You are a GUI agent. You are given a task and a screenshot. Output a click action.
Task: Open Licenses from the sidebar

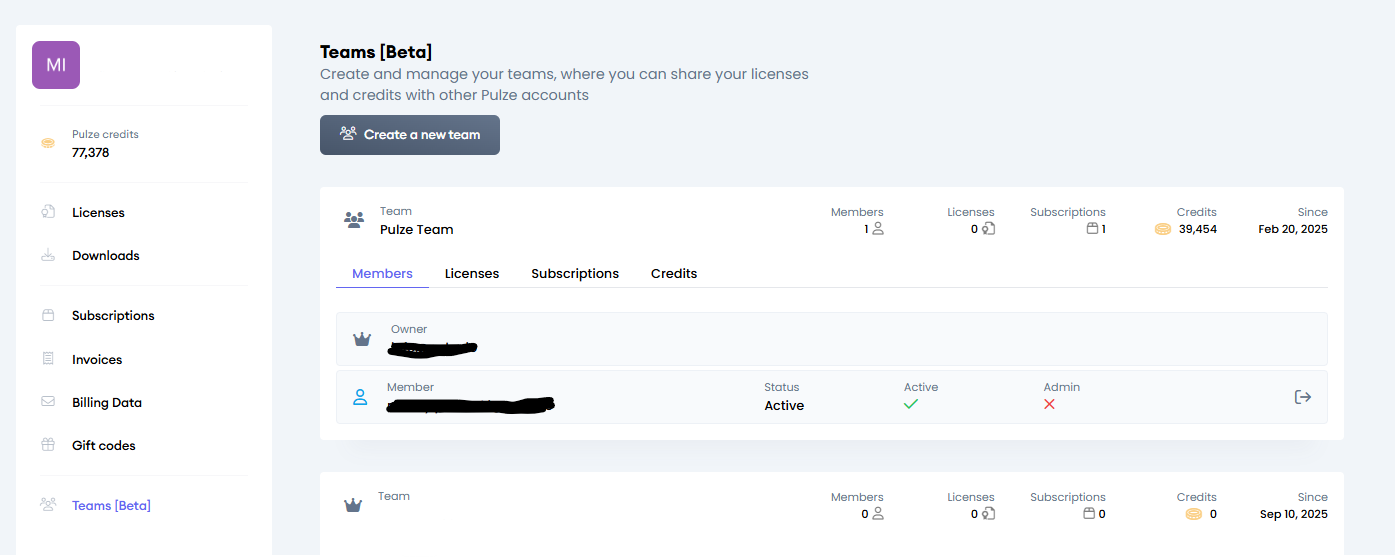click(98, 212)
